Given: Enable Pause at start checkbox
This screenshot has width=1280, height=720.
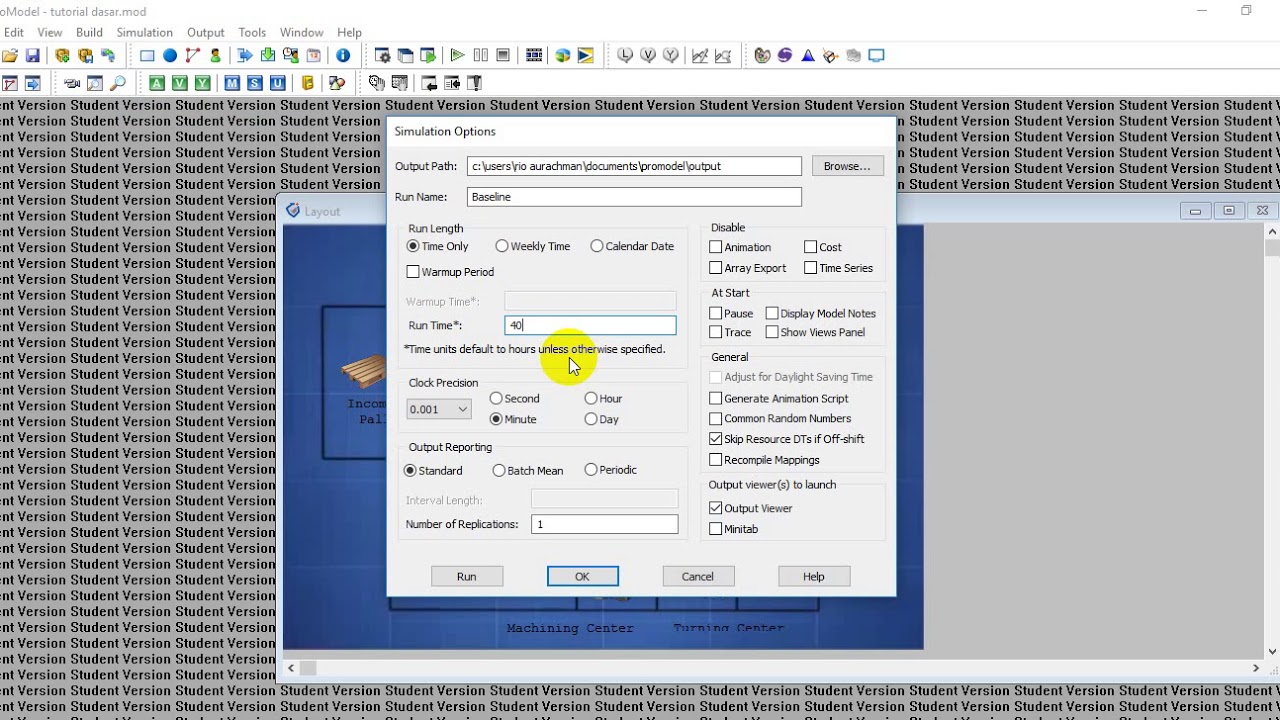Looking at the screenshot, I should pyautogui.click(x=716, y=313).
